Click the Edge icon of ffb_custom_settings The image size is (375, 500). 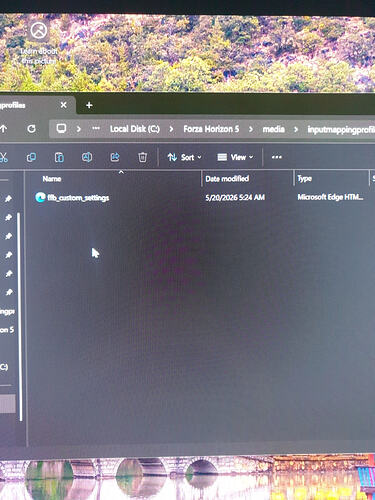[x=40, y=197]
